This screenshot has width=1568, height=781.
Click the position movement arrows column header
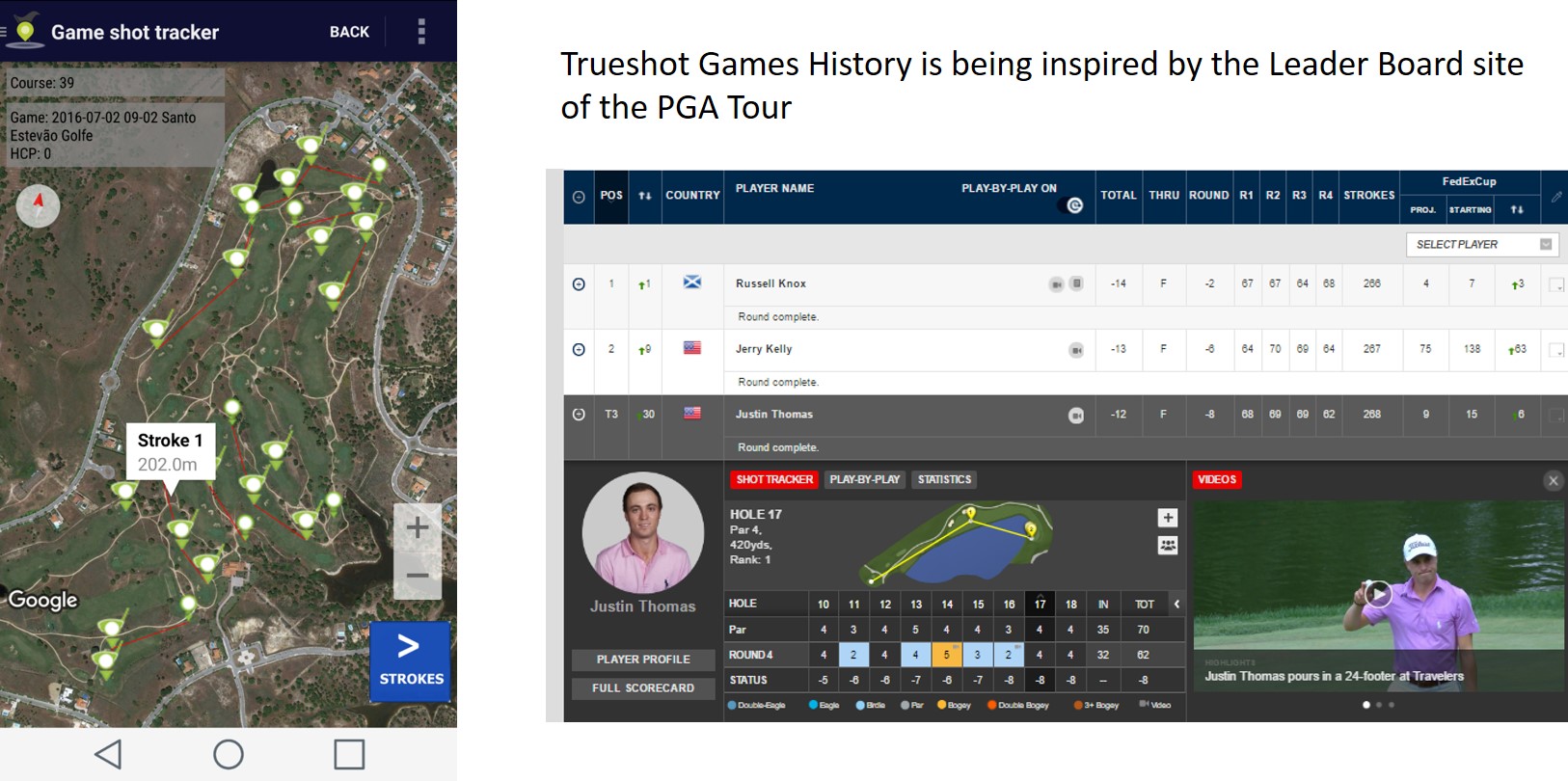(x=645, y=196)
